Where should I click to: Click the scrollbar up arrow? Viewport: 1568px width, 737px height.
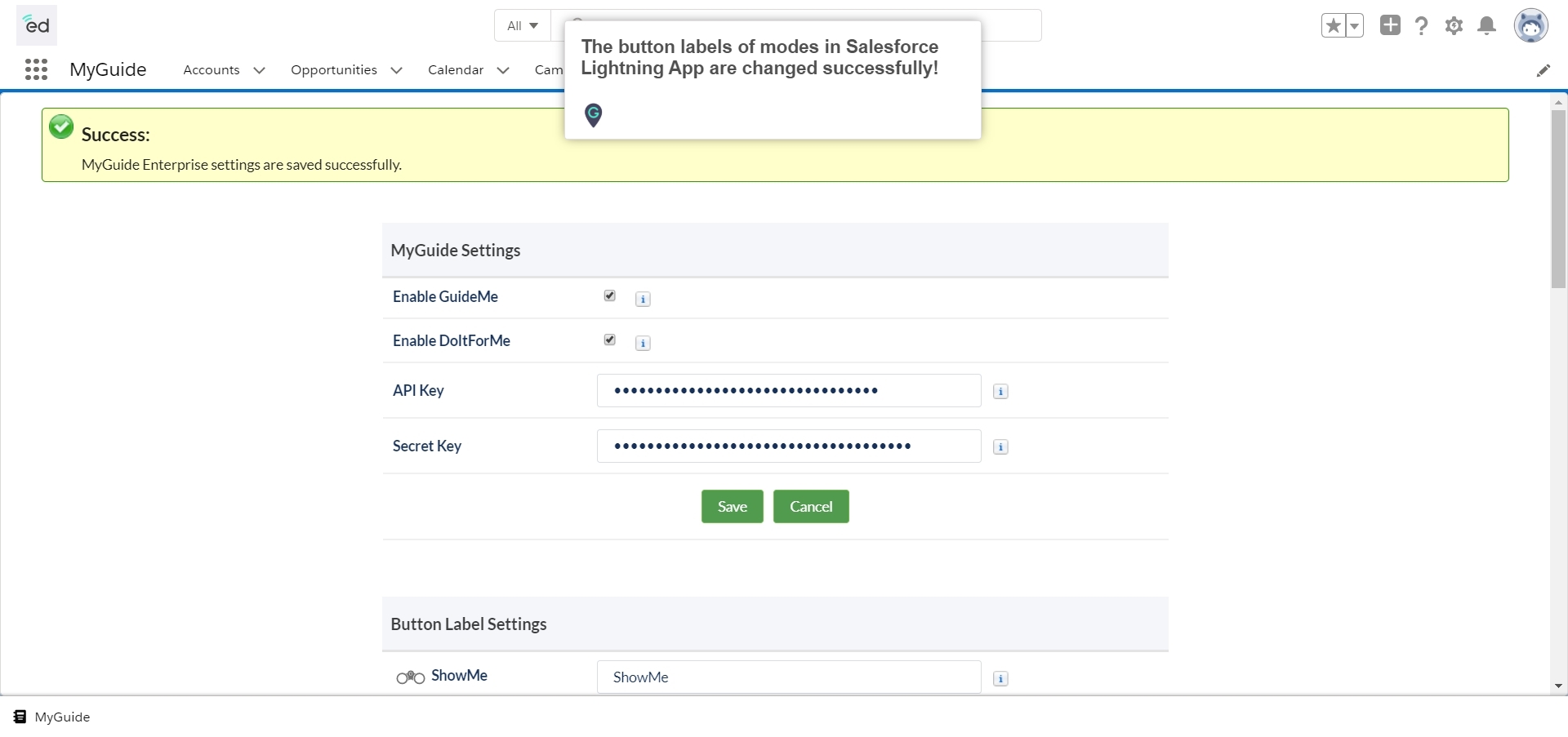[x=1558, y=102]
